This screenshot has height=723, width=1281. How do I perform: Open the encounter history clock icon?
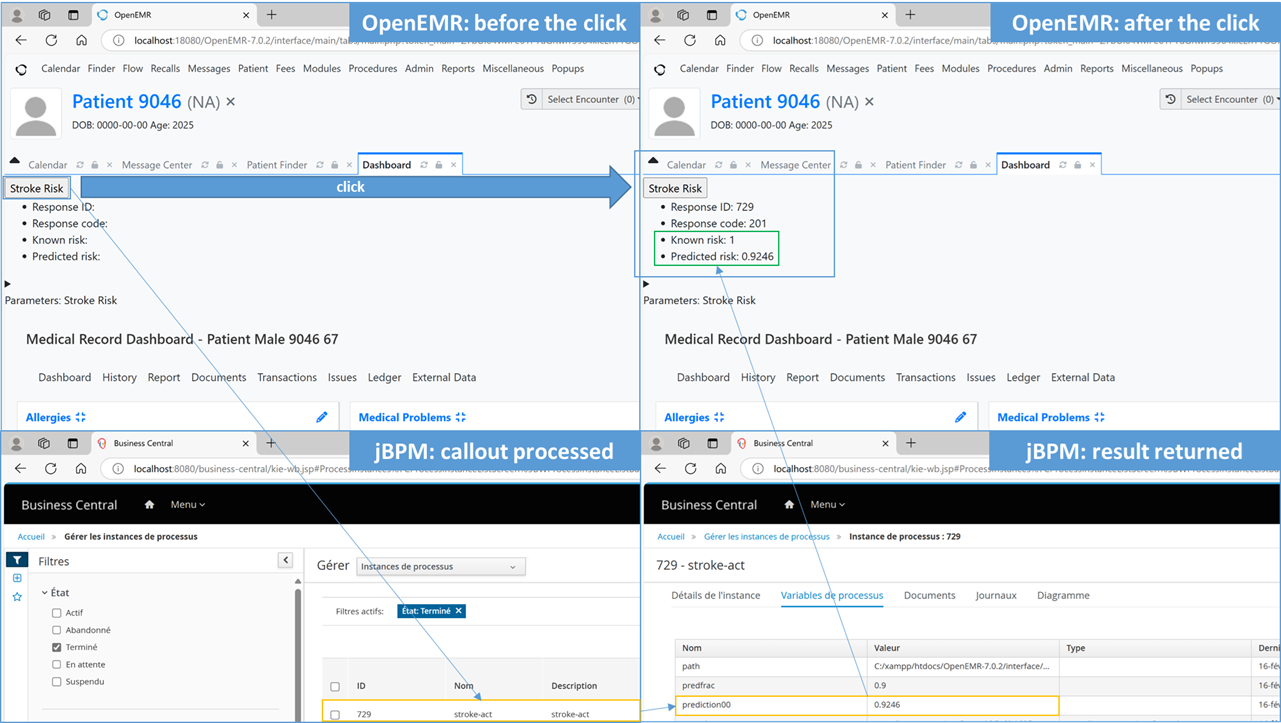[x=530, y=99]
